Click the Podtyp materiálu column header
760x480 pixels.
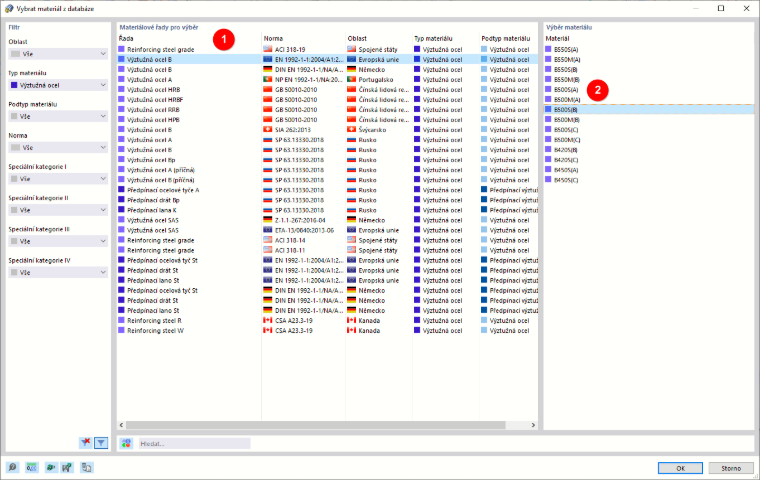(x=508, y=38)
